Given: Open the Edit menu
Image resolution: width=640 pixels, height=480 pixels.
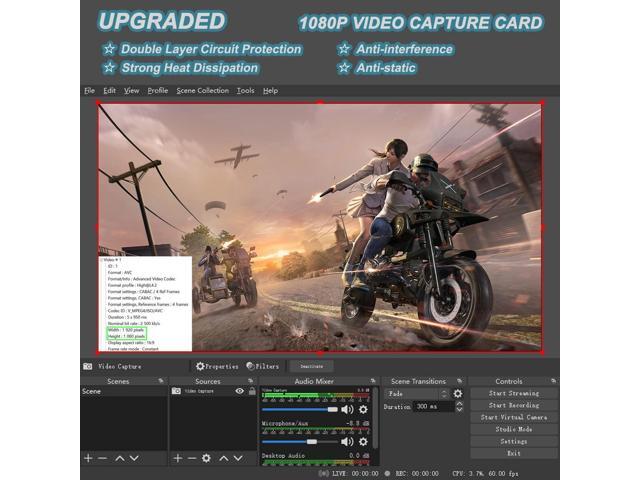Looking at the screenshot, I should tap(109, 91).
